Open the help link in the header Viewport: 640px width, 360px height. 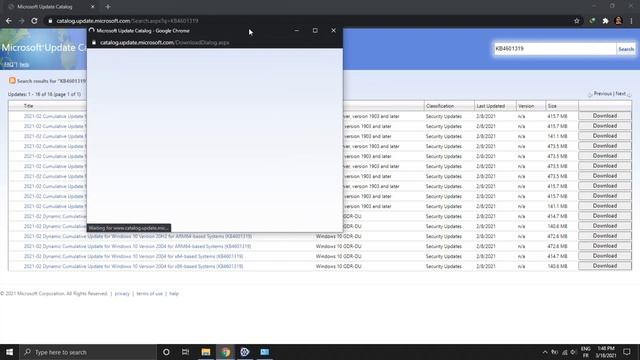click(24, 65)
